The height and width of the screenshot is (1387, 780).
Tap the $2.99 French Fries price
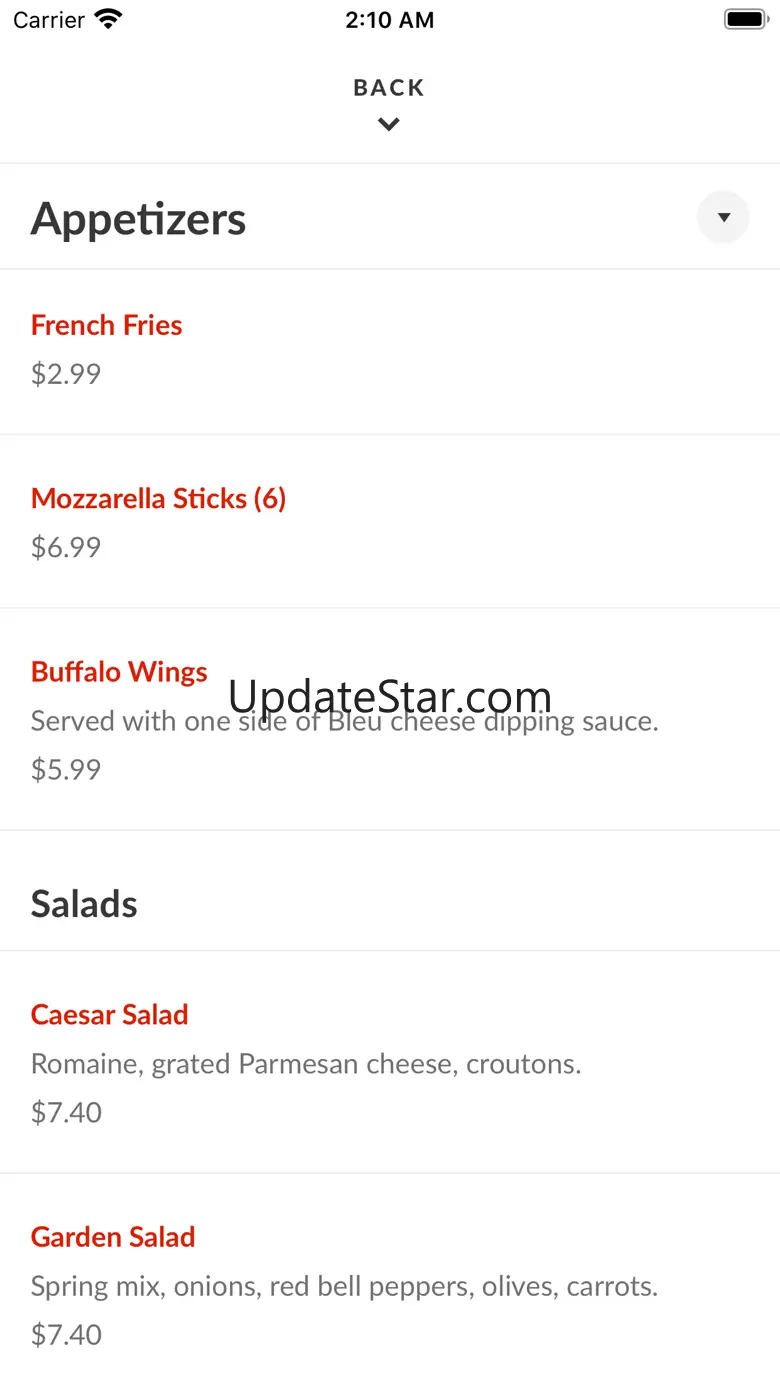pos(66,374)
